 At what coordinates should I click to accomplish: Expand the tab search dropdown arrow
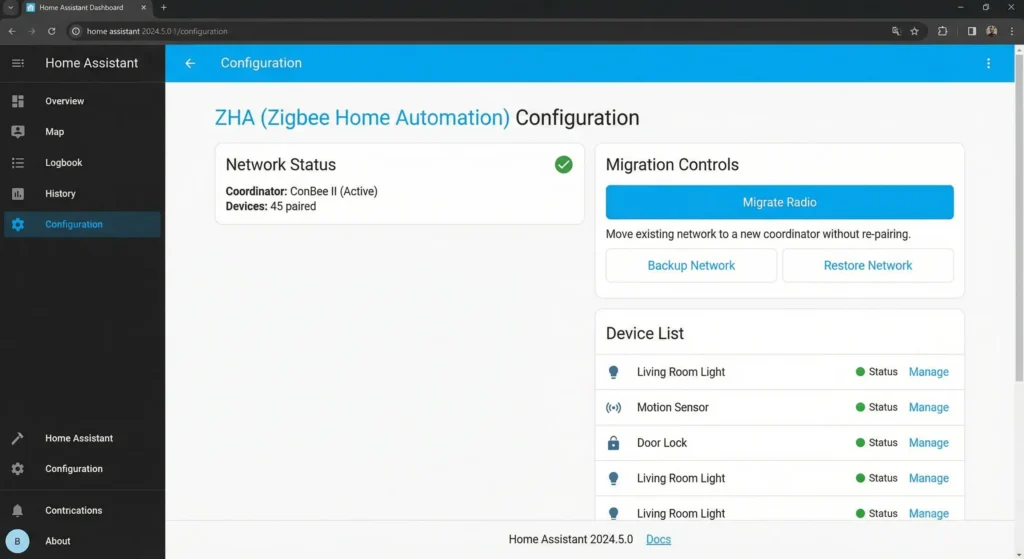coord(10,8)
